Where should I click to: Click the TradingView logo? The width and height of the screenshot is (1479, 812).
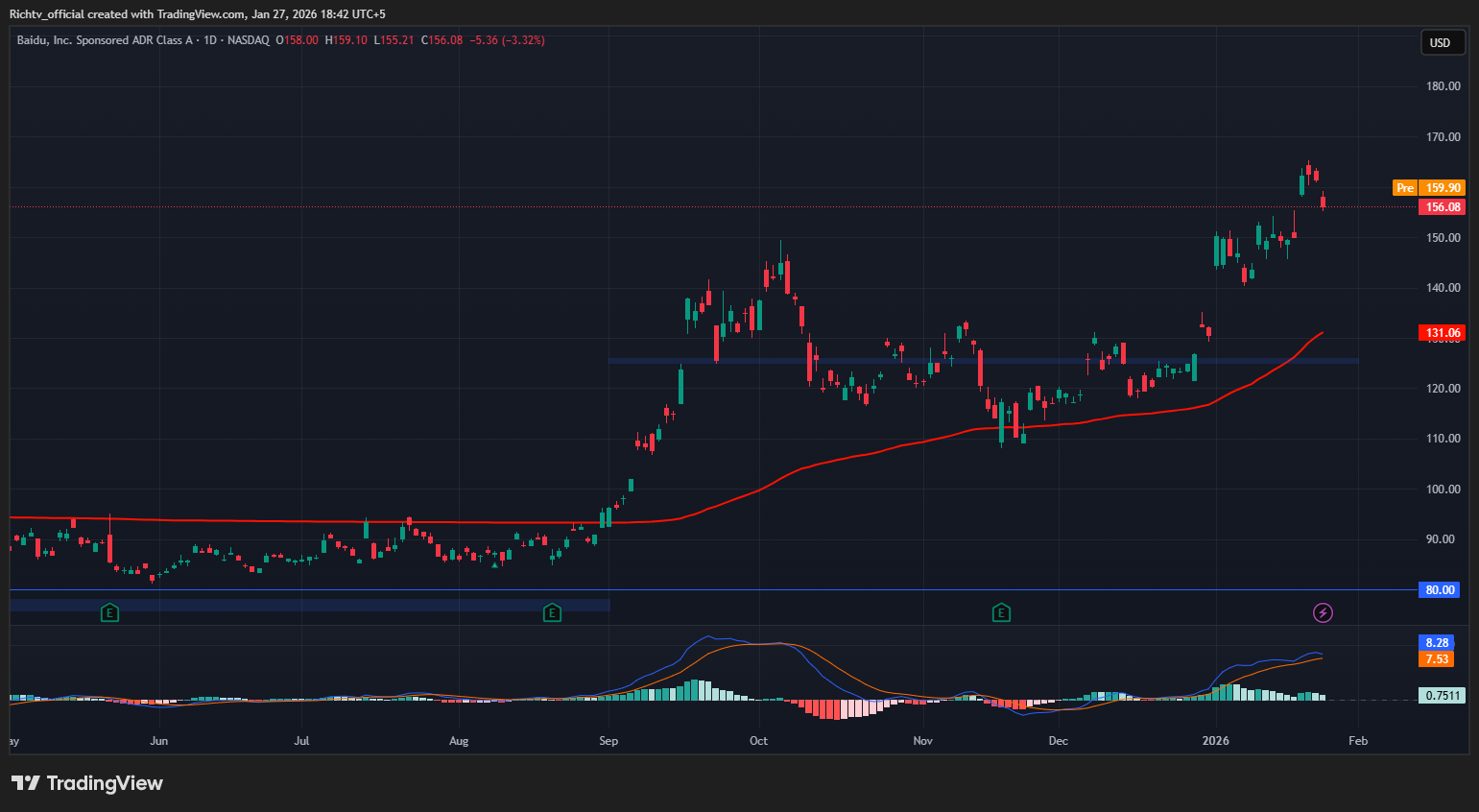coord(87,783)
